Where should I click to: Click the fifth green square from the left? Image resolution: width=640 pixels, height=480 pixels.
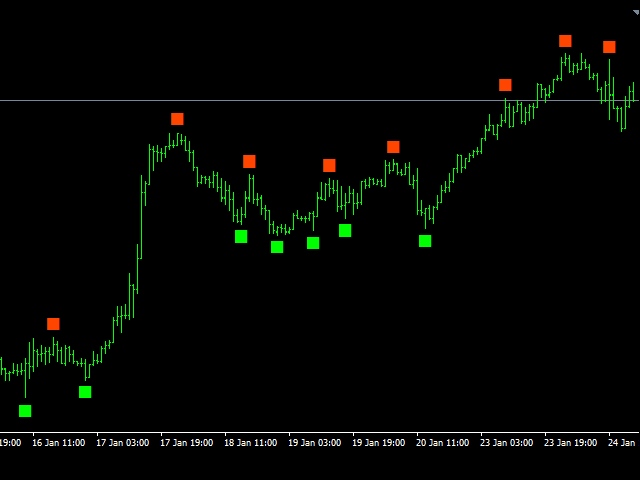click(313, 243)
